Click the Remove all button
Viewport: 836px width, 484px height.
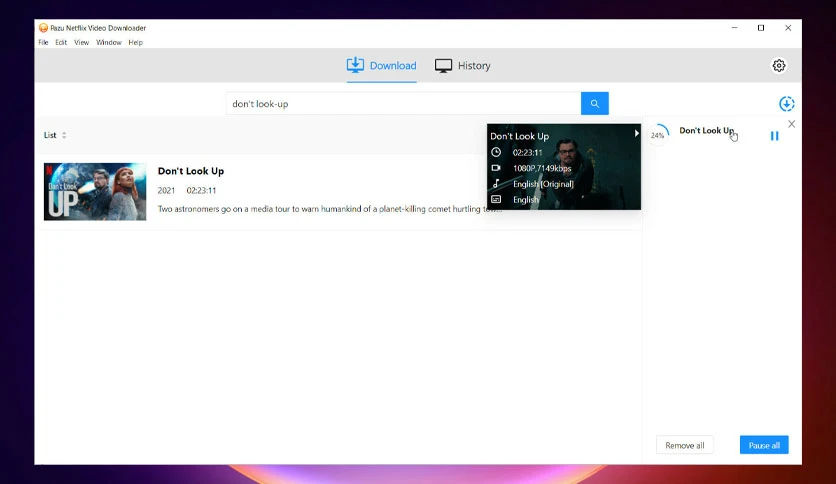click(x=685, y=445)
